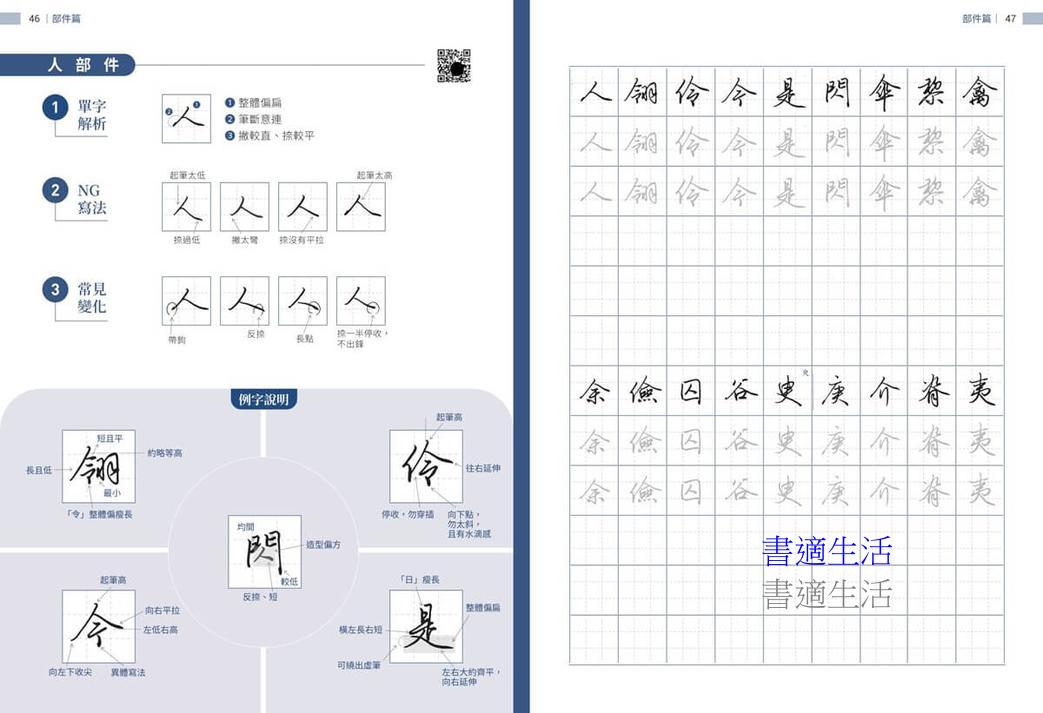
Task: Click the 人部件 section header
Action: tap(84, 65)
